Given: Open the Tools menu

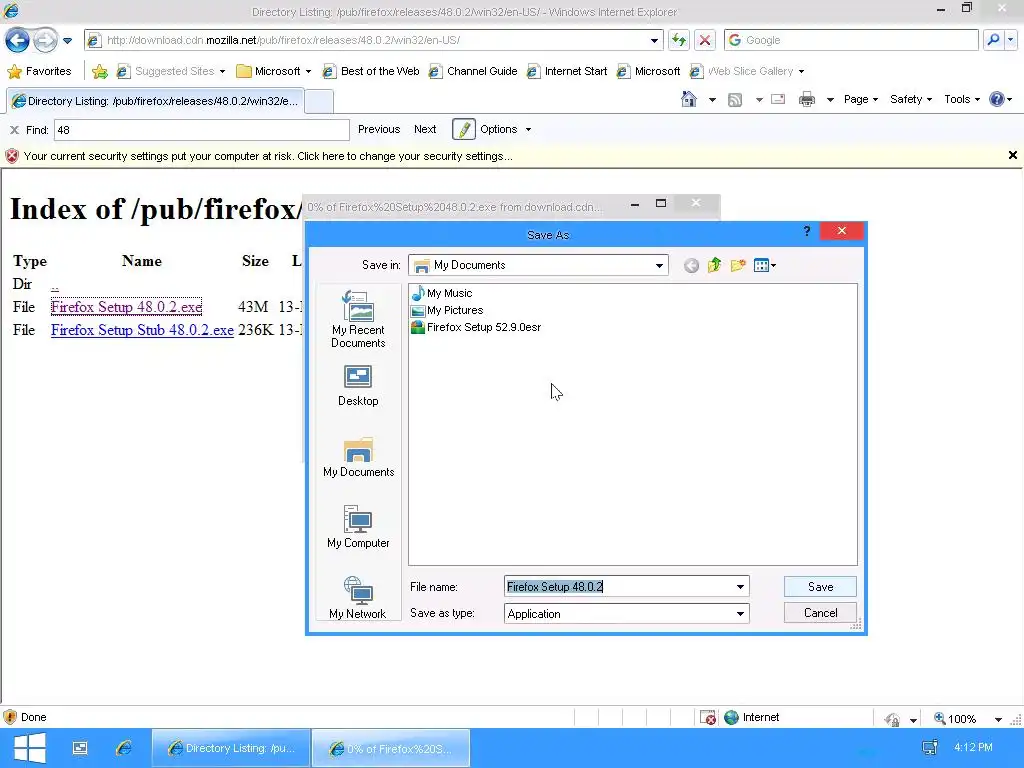Looking at the screenshot, I should 962,99.
